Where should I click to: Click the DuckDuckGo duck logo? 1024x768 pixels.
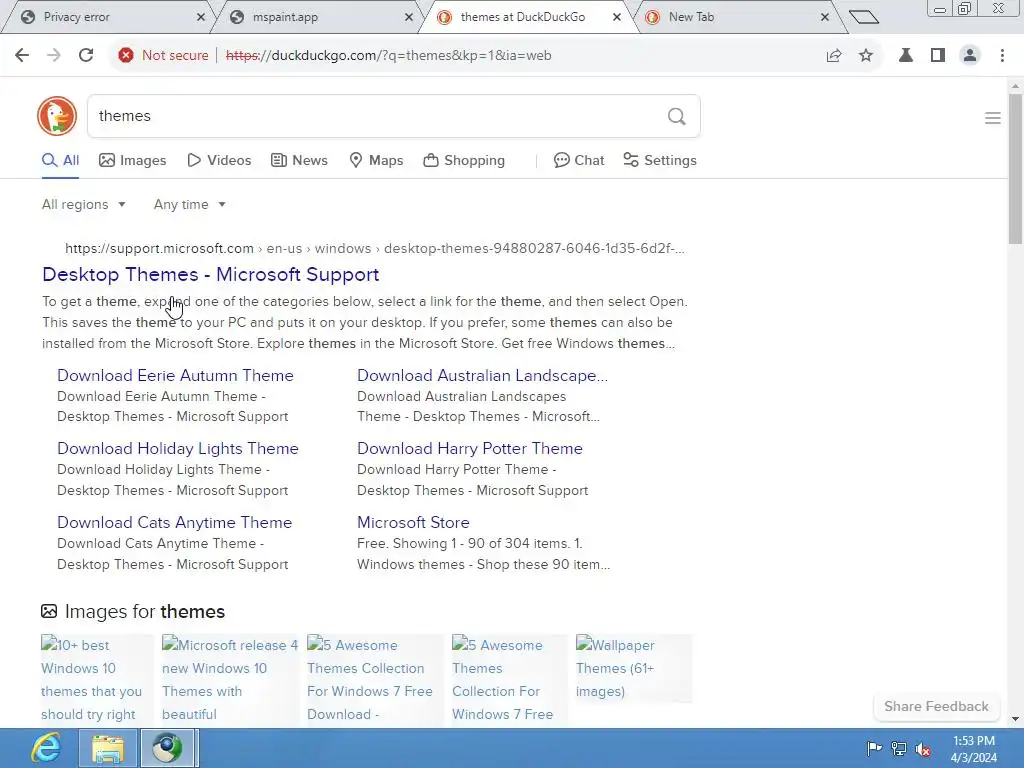point(57,116)
